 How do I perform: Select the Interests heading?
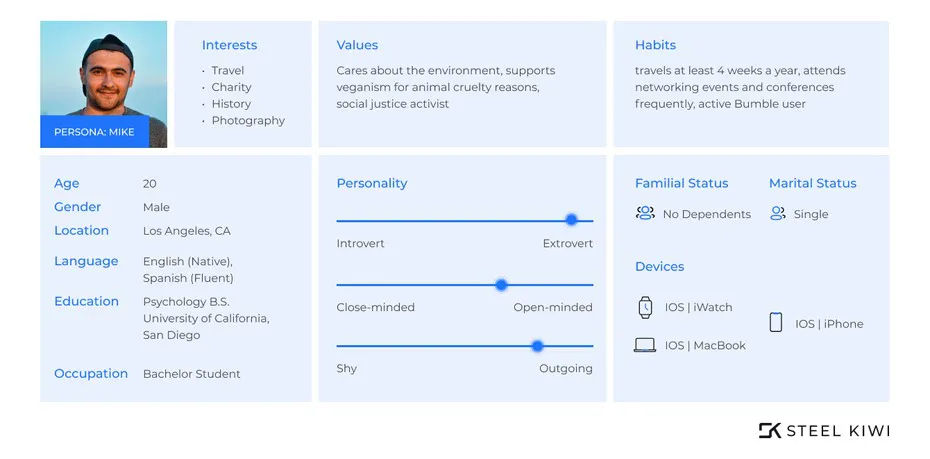pyautogui.click(x=230, y=45)
